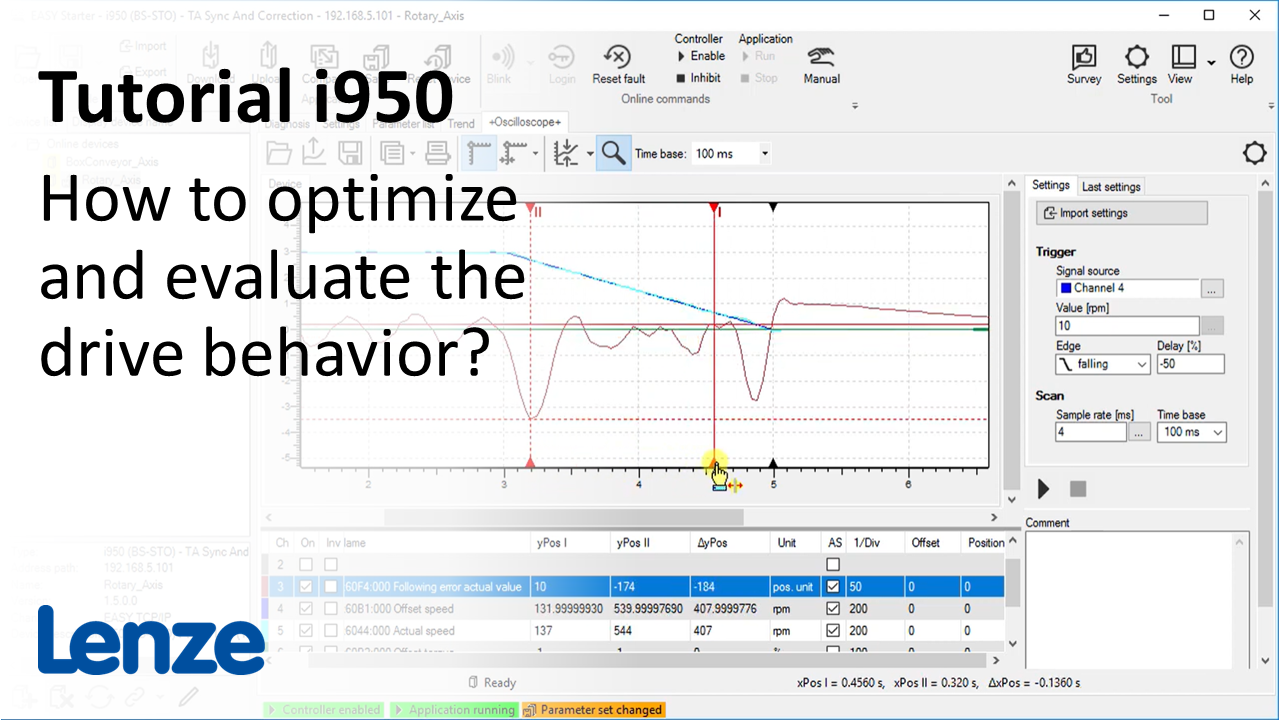Viewport: 1280px width, 720px height.
Task: Click the Import settings button
Action: pyautogui.click(x=1121, y=212)
